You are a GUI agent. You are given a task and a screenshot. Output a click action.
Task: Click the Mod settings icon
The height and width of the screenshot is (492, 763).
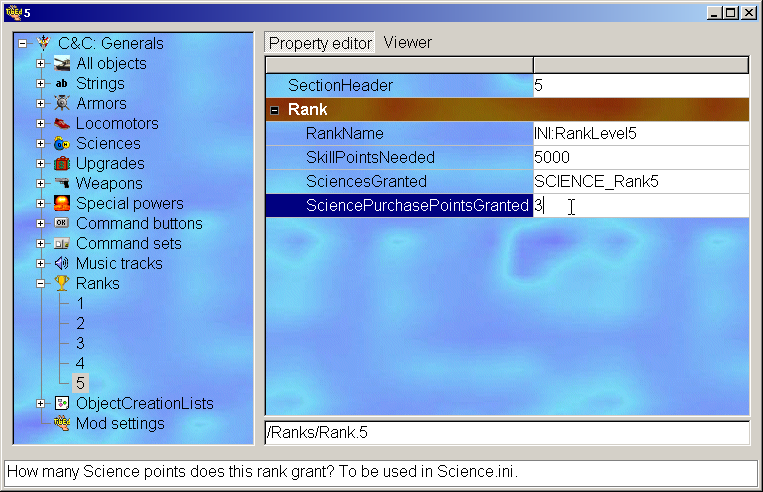pos(62,423)
